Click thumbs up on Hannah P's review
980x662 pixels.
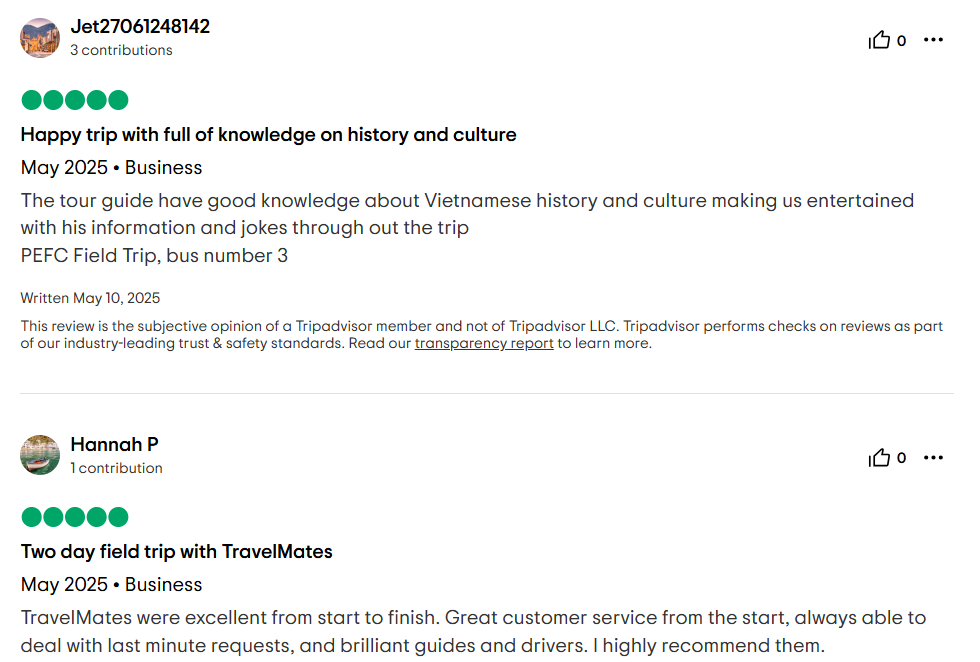tap(879, 458)
